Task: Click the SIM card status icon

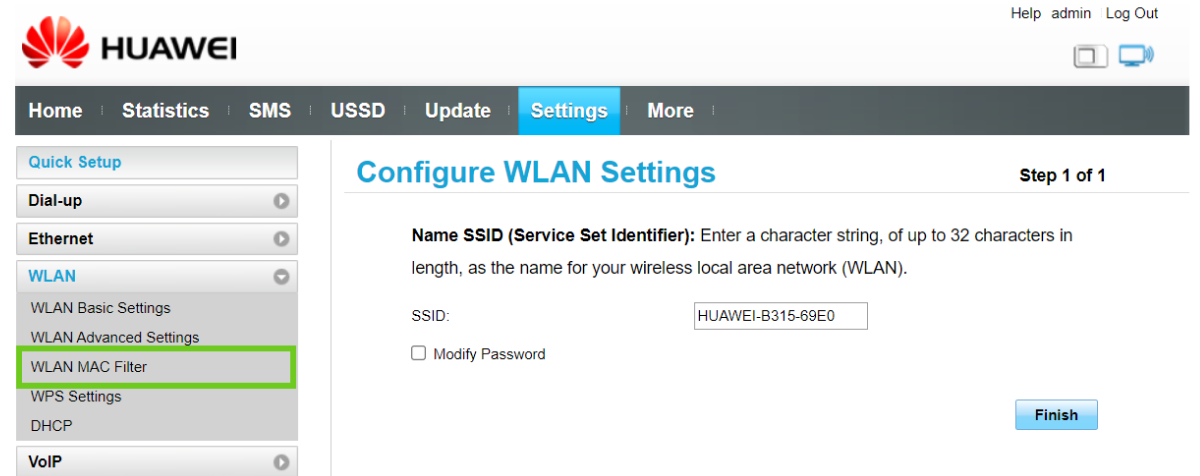Action: 1089,57
